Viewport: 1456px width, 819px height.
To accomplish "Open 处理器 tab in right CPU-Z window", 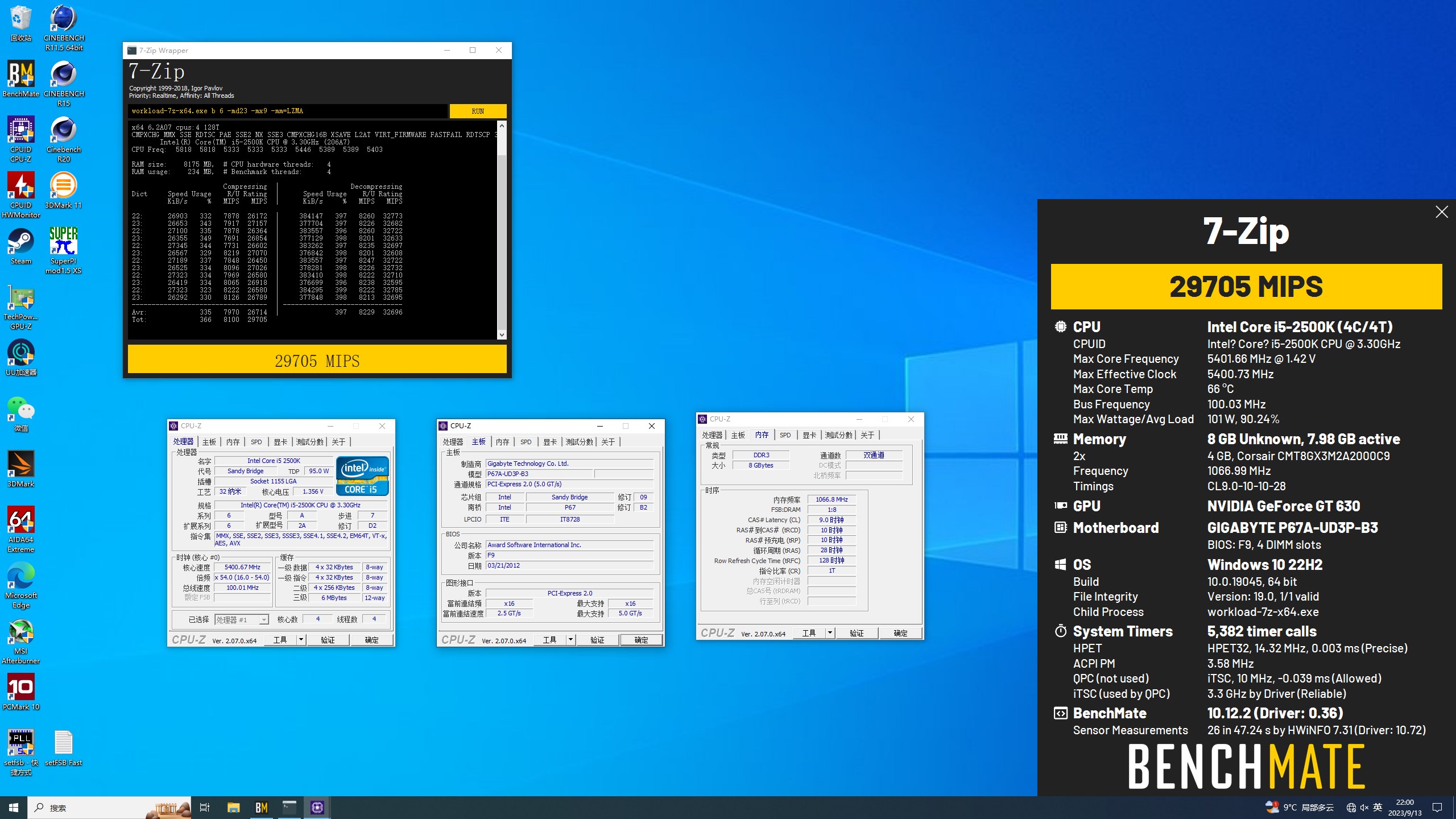I will [712, 435].
